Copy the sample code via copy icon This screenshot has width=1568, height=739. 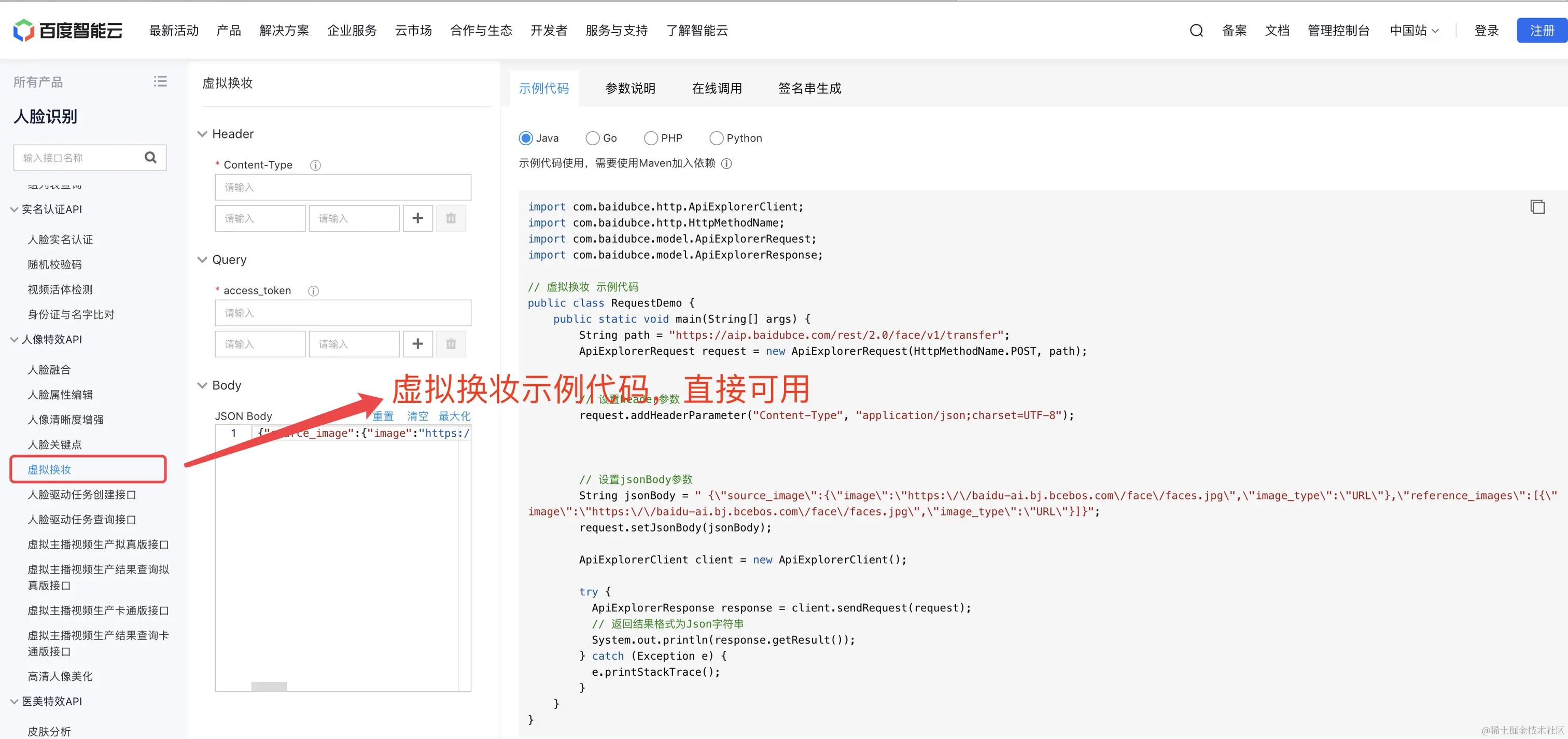[1537, 207]
